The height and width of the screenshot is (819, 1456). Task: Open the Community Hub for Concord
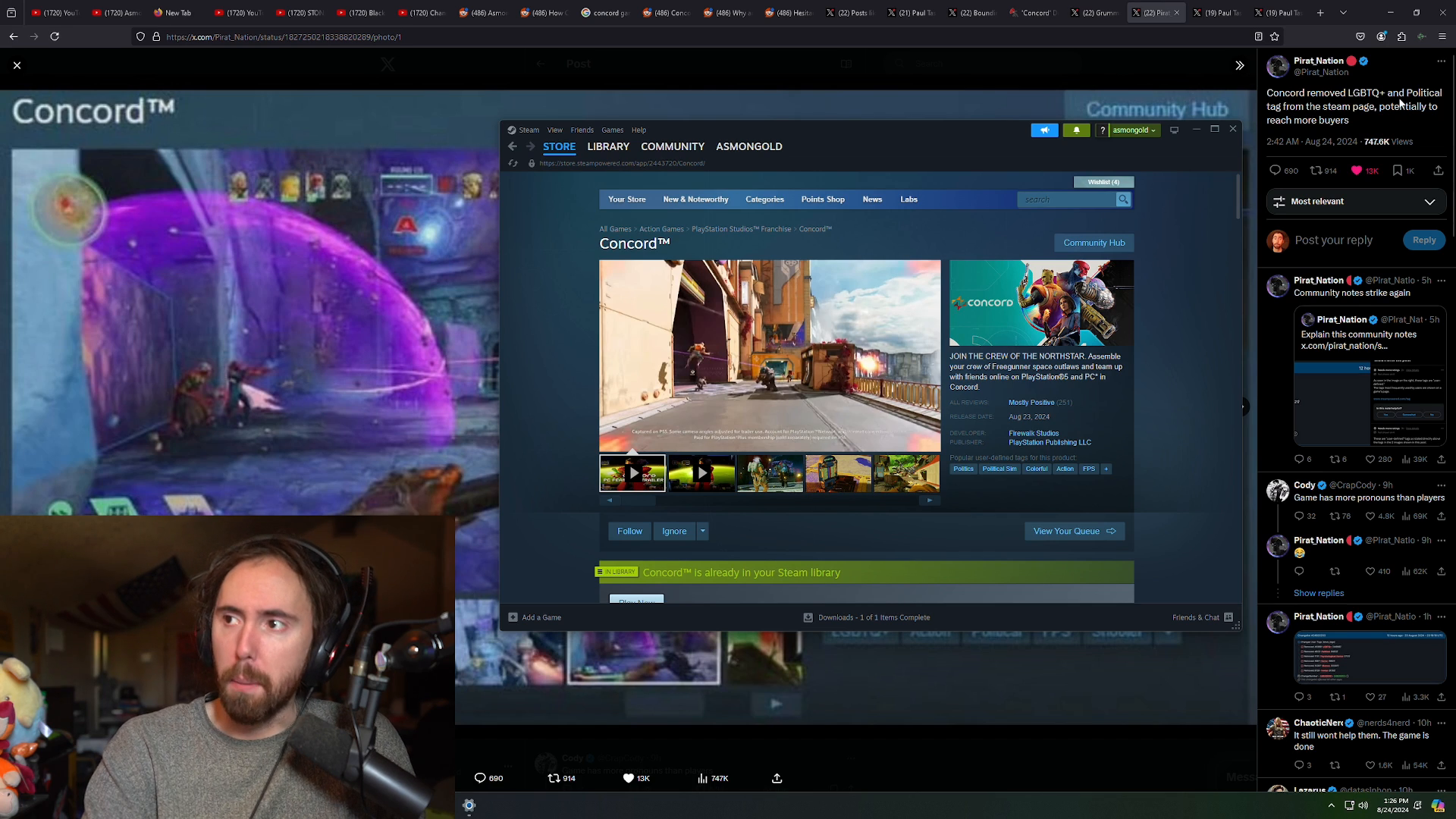(x=1094, y=242)
